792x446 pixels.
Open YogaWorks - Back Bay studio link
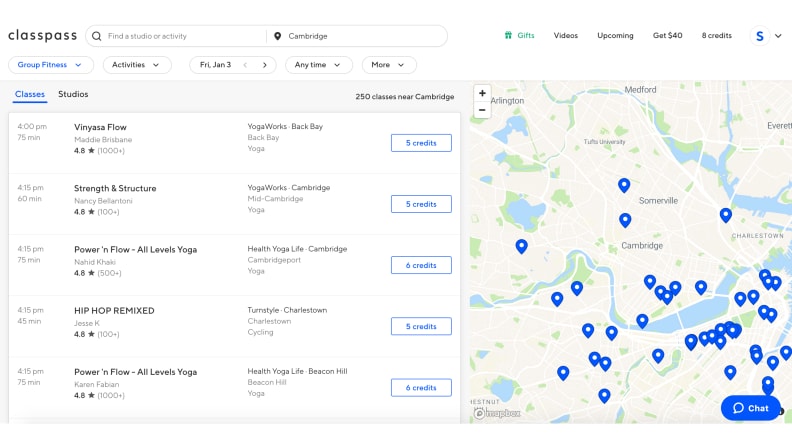click(285, 126)
